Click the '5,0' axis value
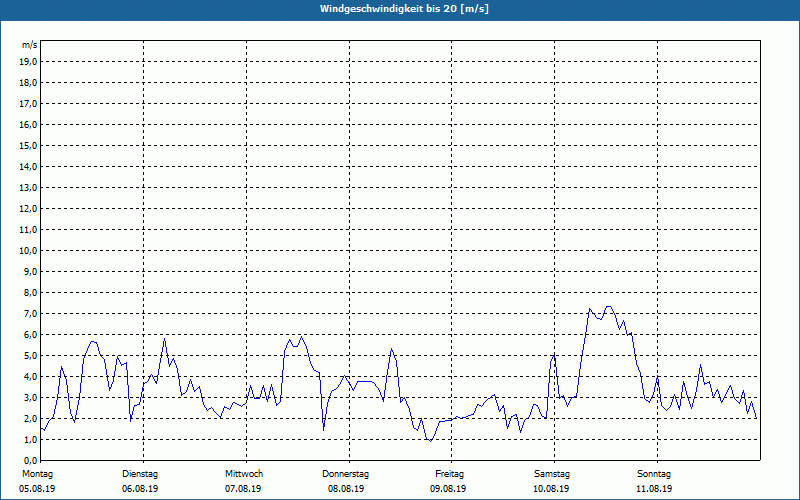The height and width of the screenshot is (500, 800). [x=31, y=356]
